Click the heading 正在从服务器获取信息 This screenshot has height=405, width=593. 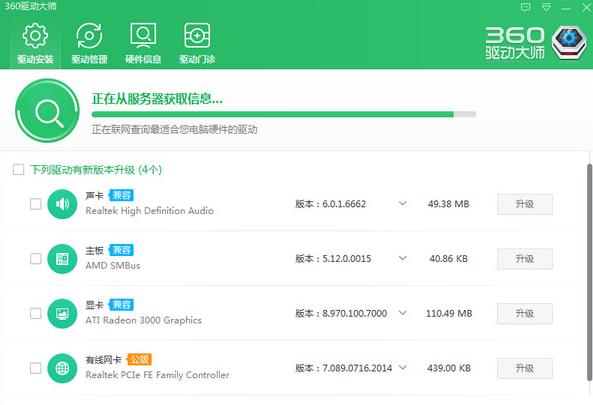point(157,99)
